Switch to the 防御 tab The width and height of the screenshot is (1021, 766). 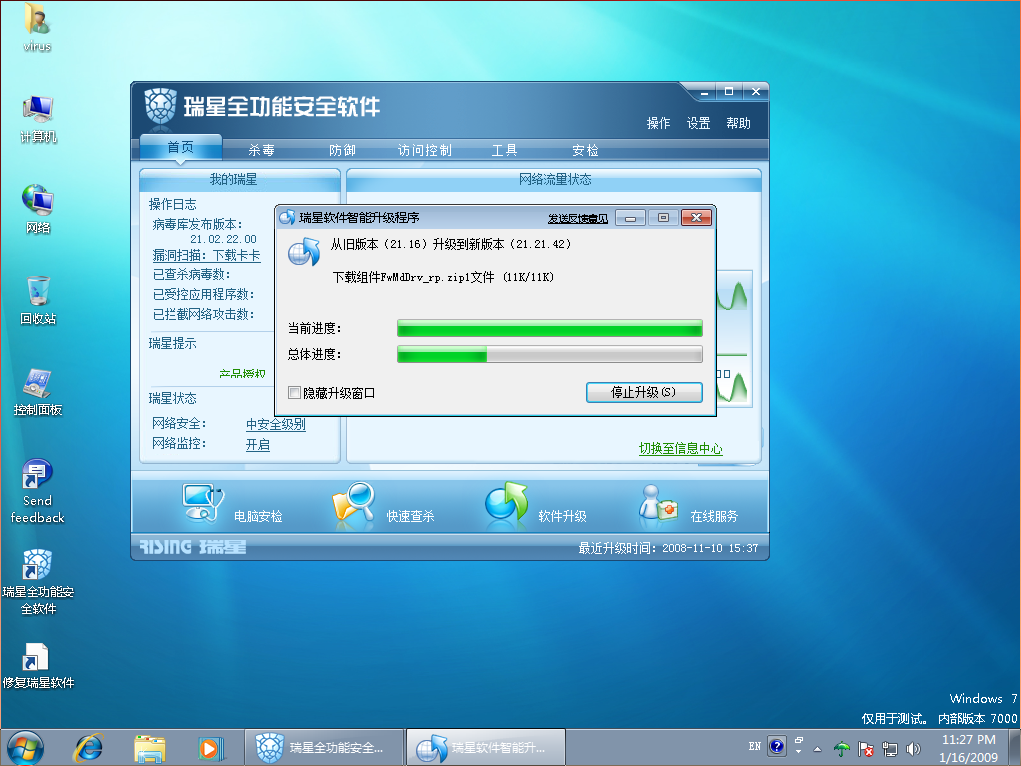click(343, 150)
